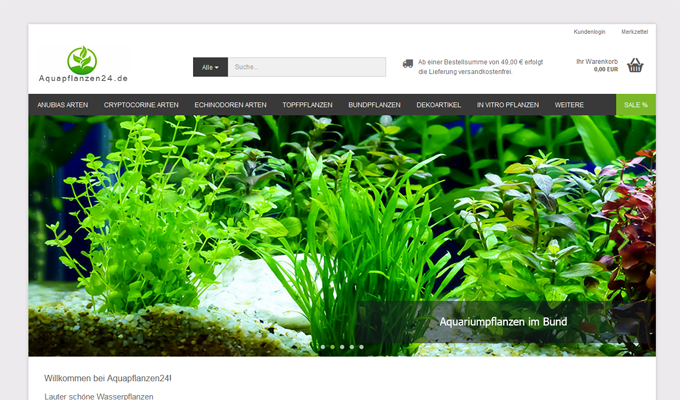Click into the 'Suche...' search field
This screenshot has width=680, height=400.
click(306, 67)
